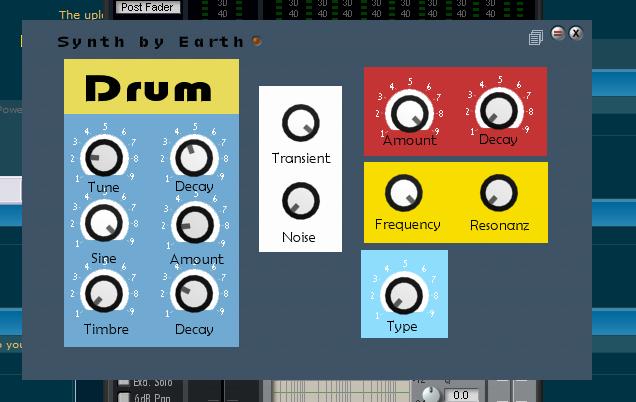
Task: Click the Amount knob in the red panel
Action: (408, 111)
